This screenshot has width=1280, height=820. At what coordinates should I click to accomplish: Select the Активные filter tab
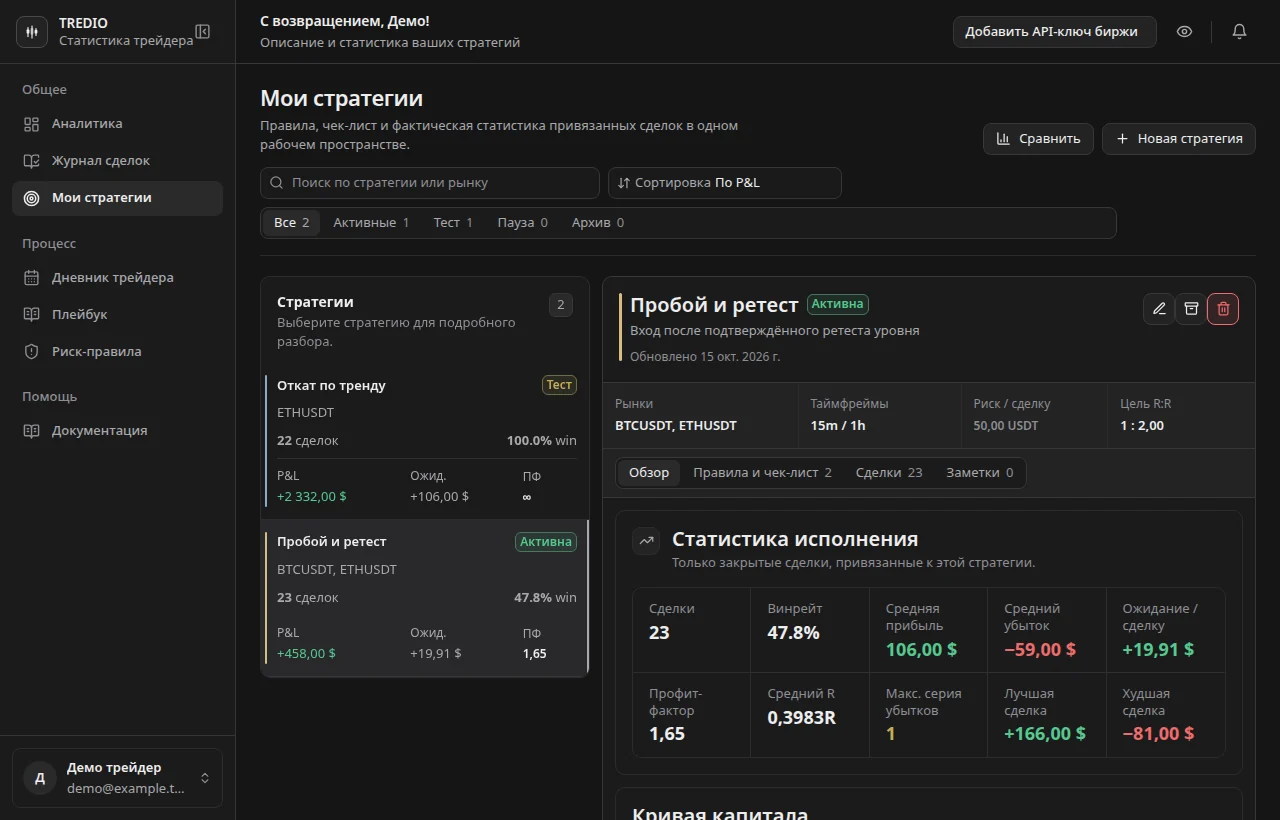(x=371, y=223)
